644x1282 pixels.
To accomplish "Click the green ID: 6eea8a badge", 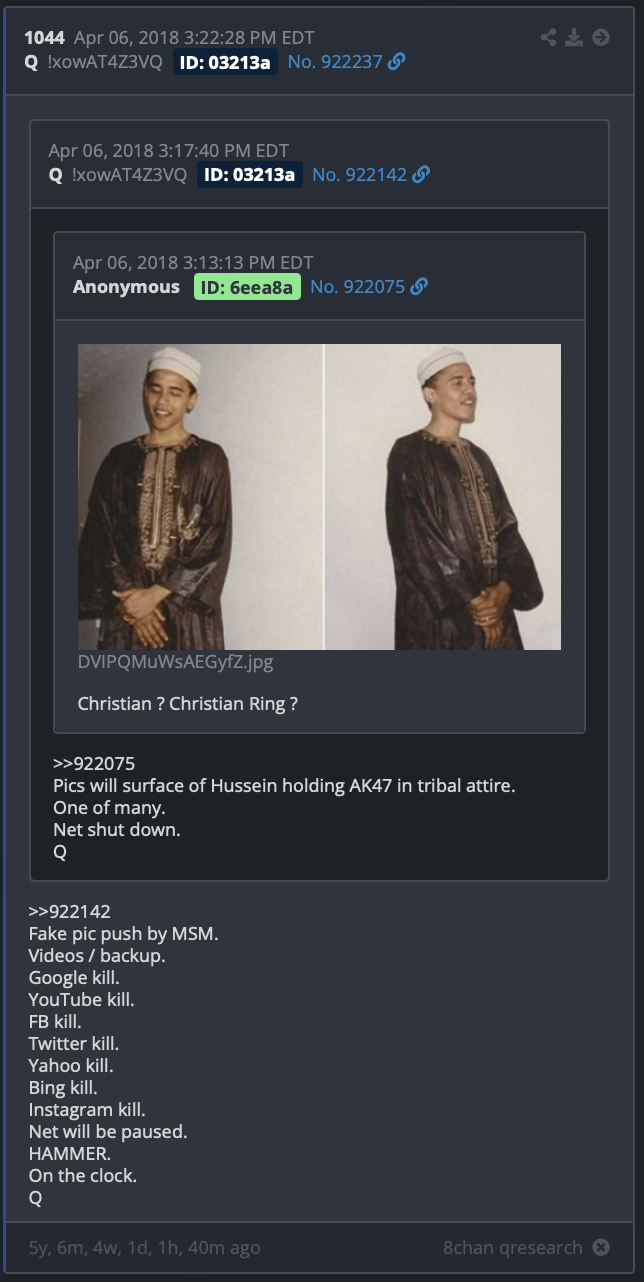I will 247,287.
